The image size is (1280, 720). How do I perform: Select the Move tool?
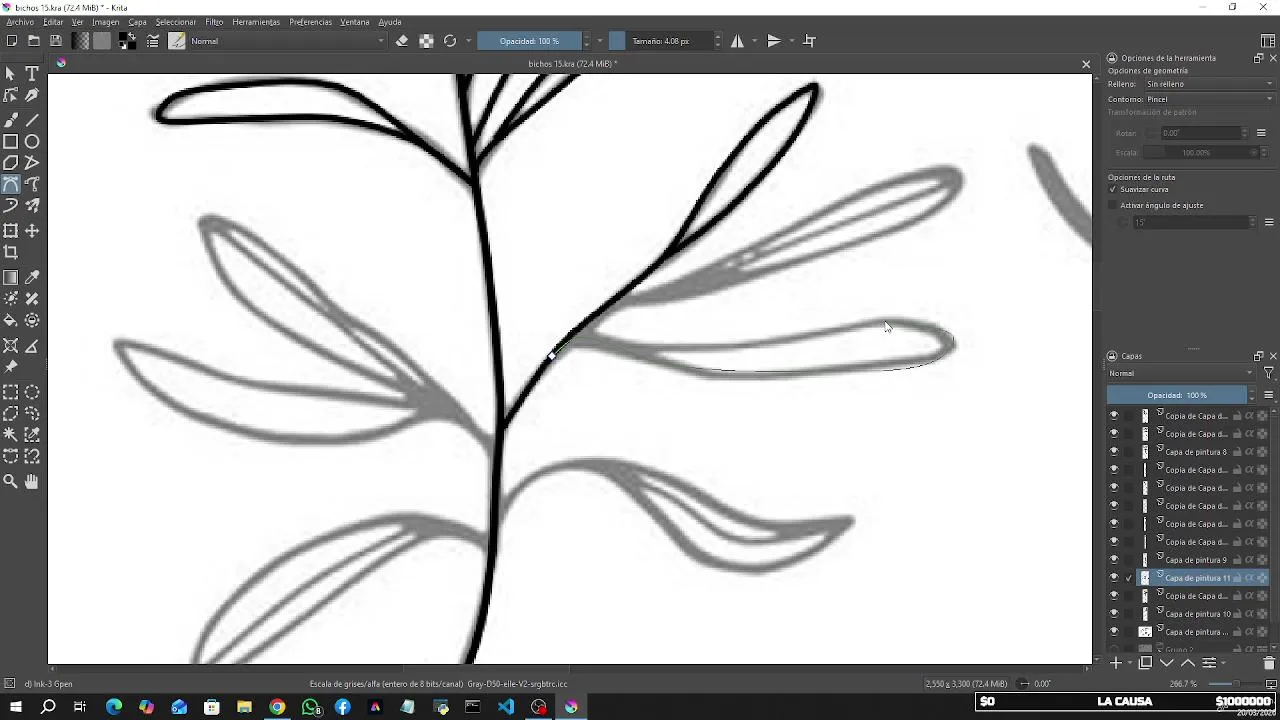32,231
